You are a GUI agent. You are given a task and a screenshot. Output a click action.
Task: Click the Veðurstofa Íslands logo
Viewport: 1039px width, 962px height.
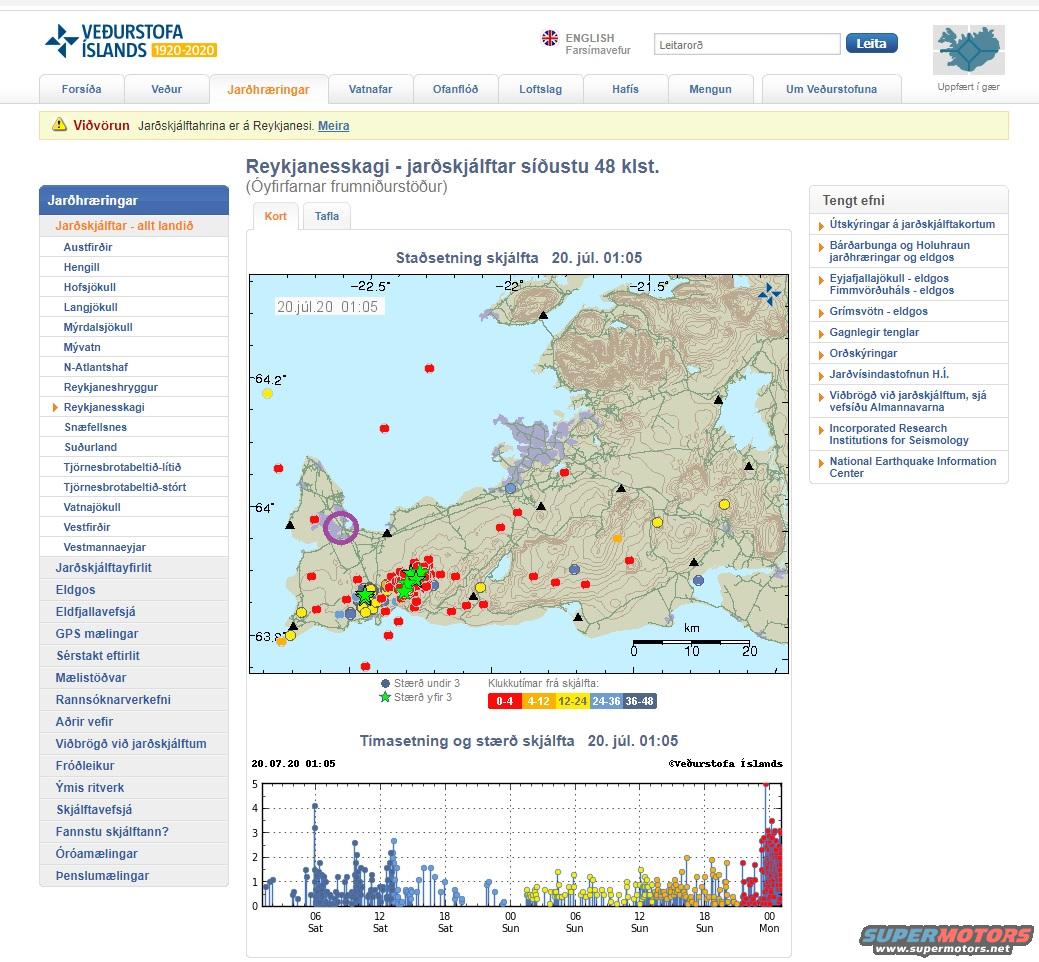pyautogui.click(x=130, y=42)
